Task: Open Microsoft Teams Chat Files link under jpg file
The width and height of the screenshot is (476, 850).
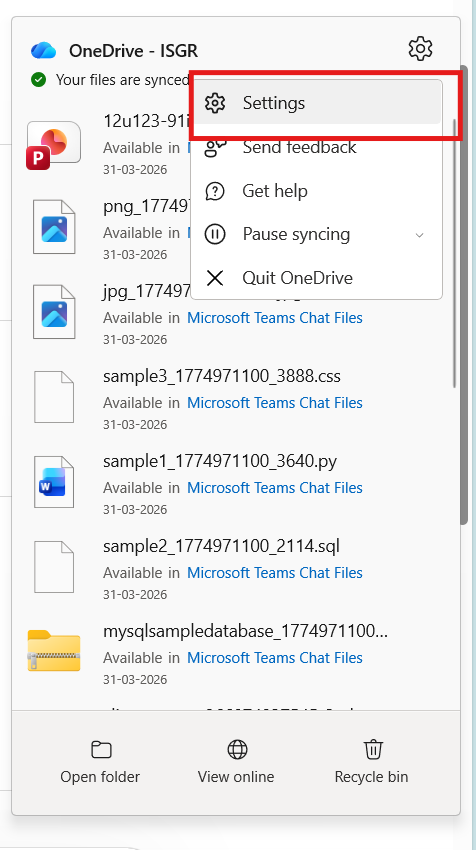Action: (x=275, y=318)
